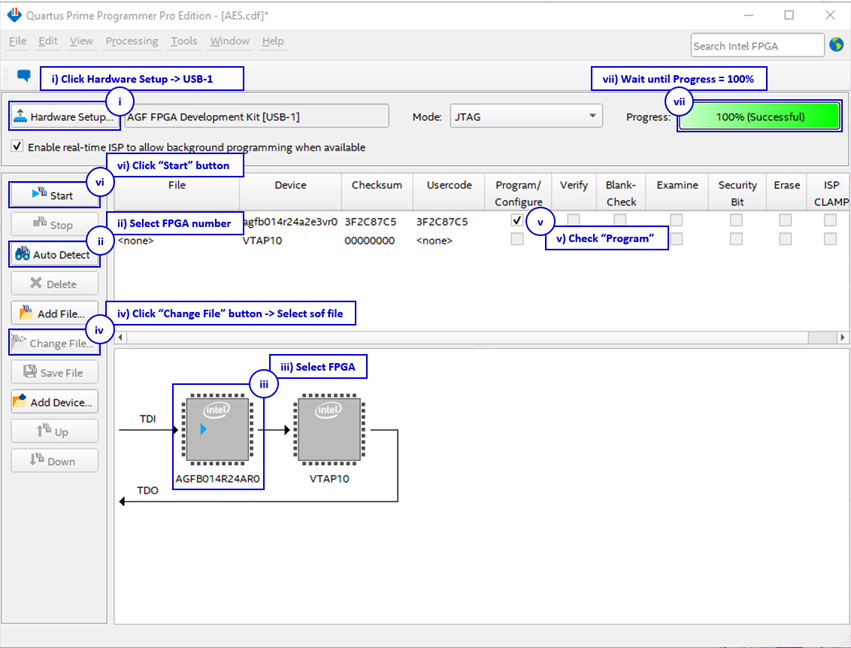851x648 pixels.
Task: Click the device table's right scroll arrow
Action: click(x=842, y=337)
